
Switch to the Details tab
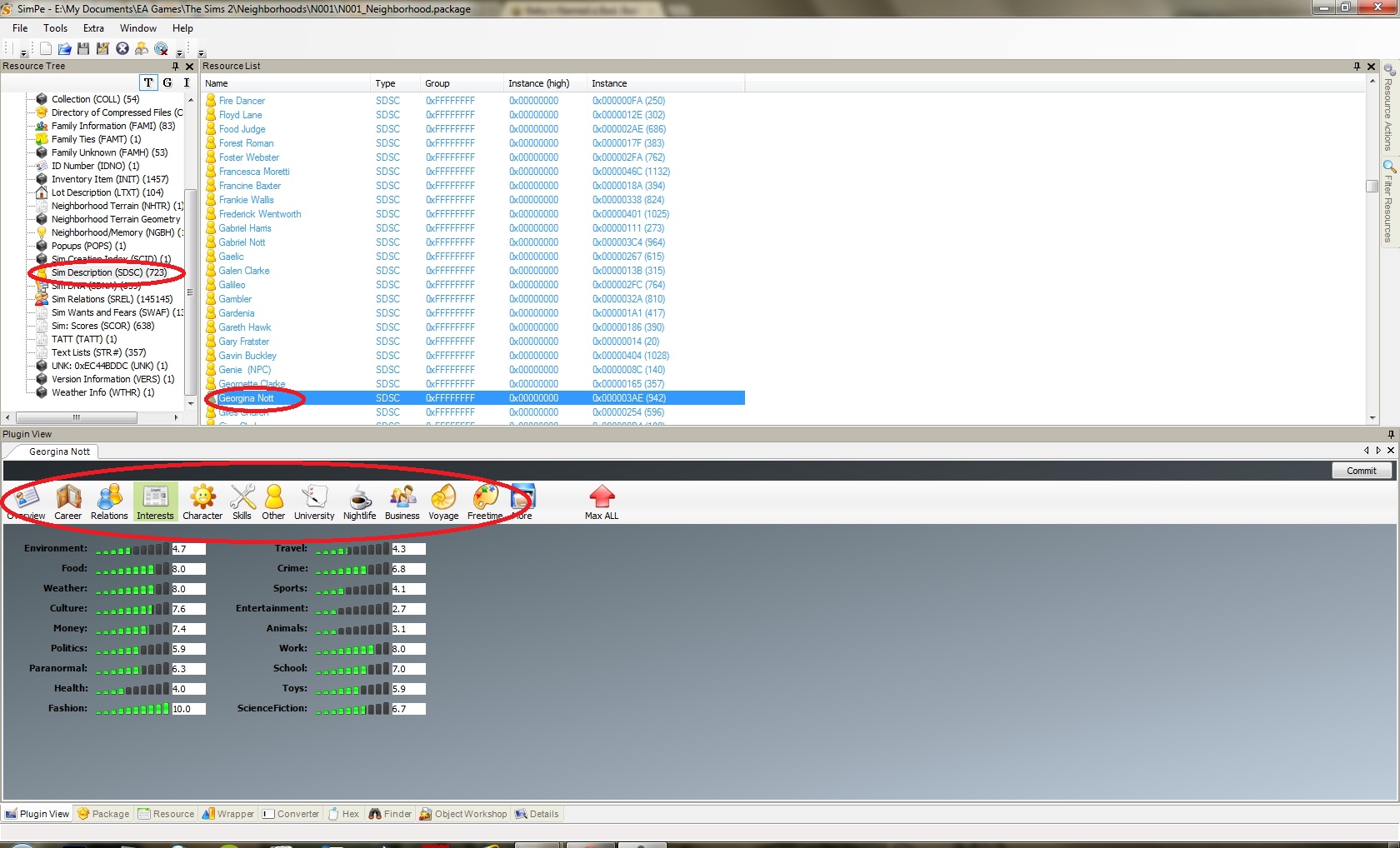click(537, 814)
